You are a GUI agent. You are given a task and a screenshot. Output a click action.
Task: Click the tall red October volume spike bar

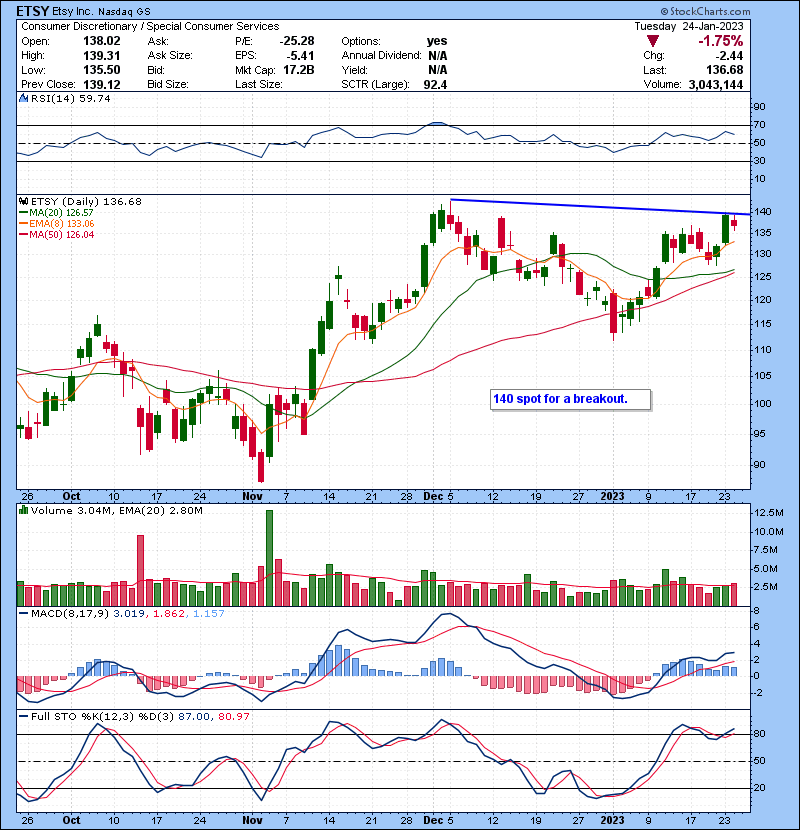[x=140, y=571]
